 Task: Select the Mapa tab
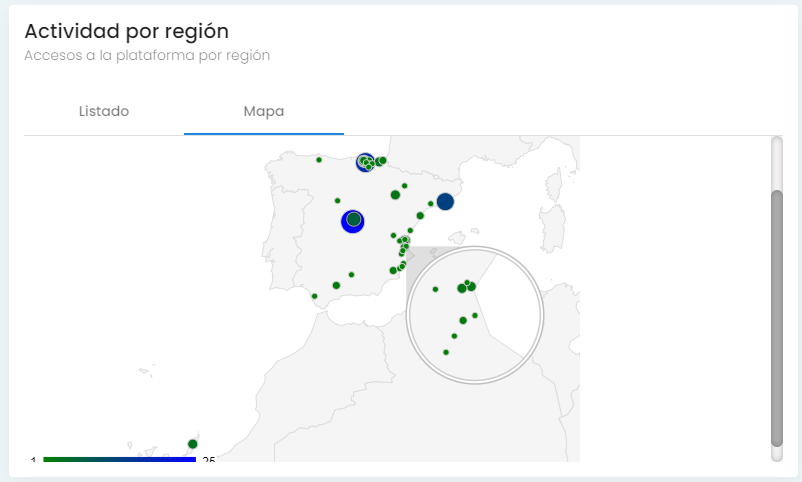pos(264,111)
